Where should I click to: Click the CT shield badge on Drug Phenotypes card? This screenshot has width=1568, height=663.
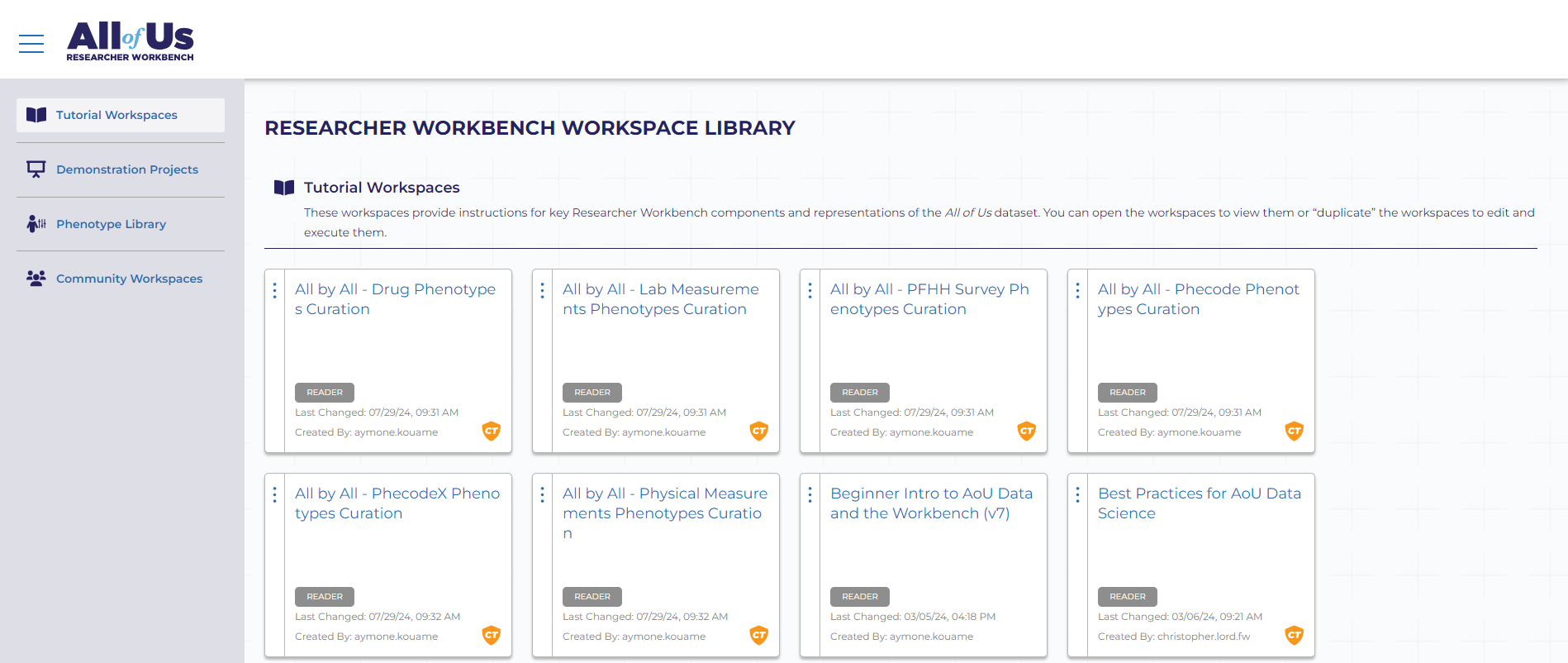[x=492, y=431]
